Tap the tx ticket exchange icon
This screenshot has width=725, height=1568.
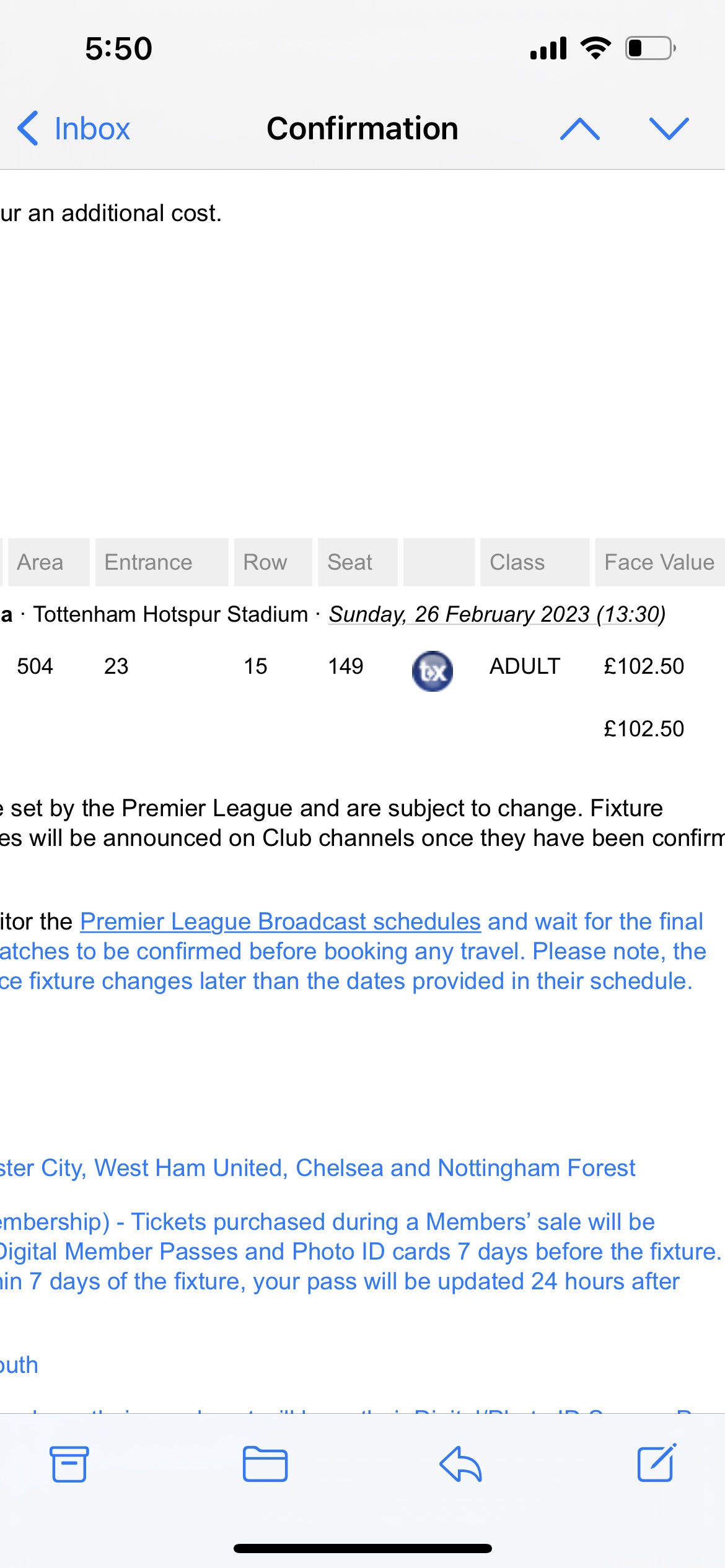pyautogui.click(x=433, y=671)
